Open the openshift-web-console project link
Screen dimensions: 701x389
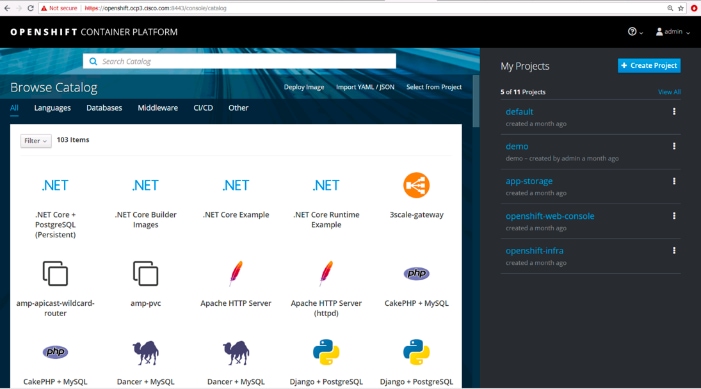(550, 216)
